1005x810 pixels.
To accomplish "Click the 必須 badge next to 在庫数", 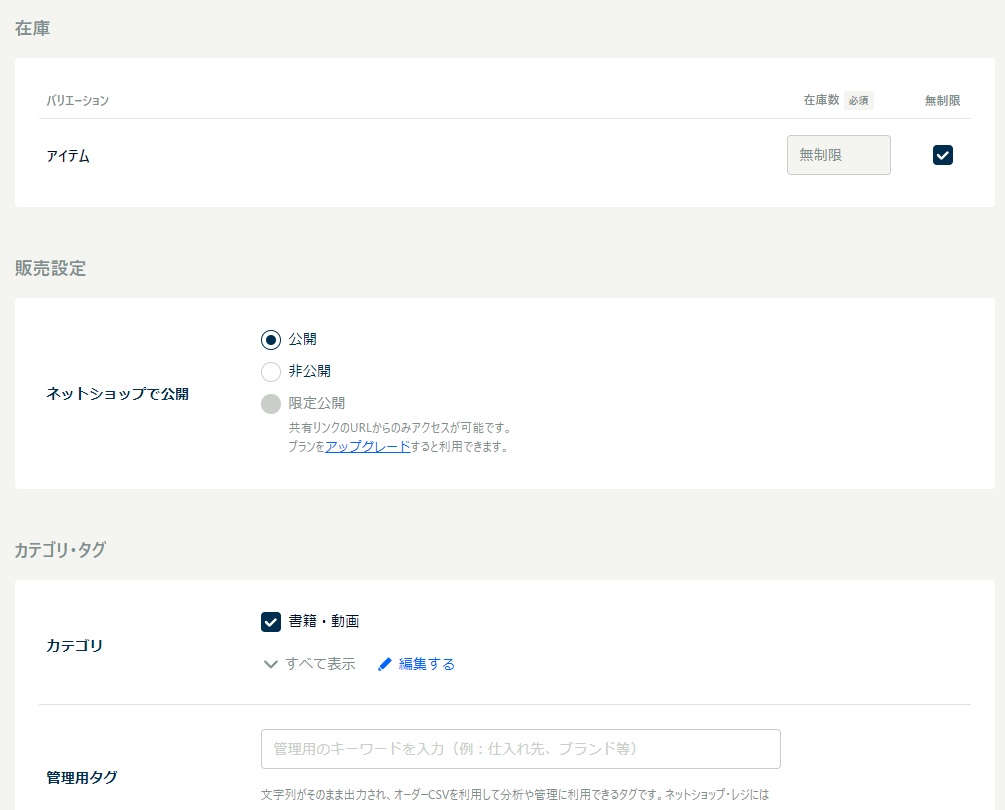I will 858,100.
